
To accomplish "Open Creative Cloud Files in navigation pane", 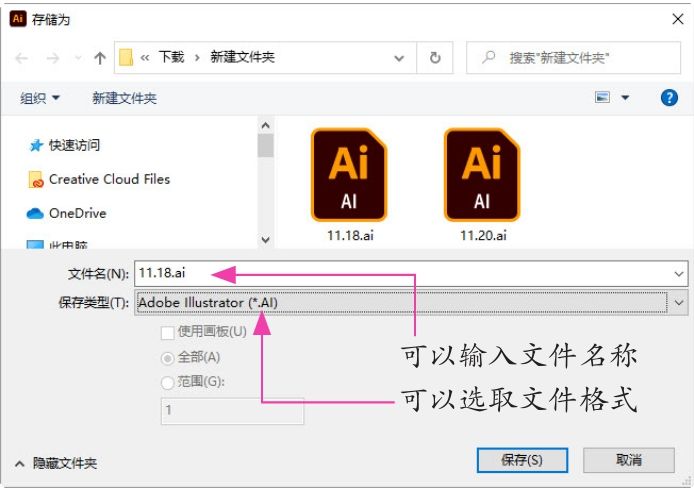I will (x=109, y=179).
